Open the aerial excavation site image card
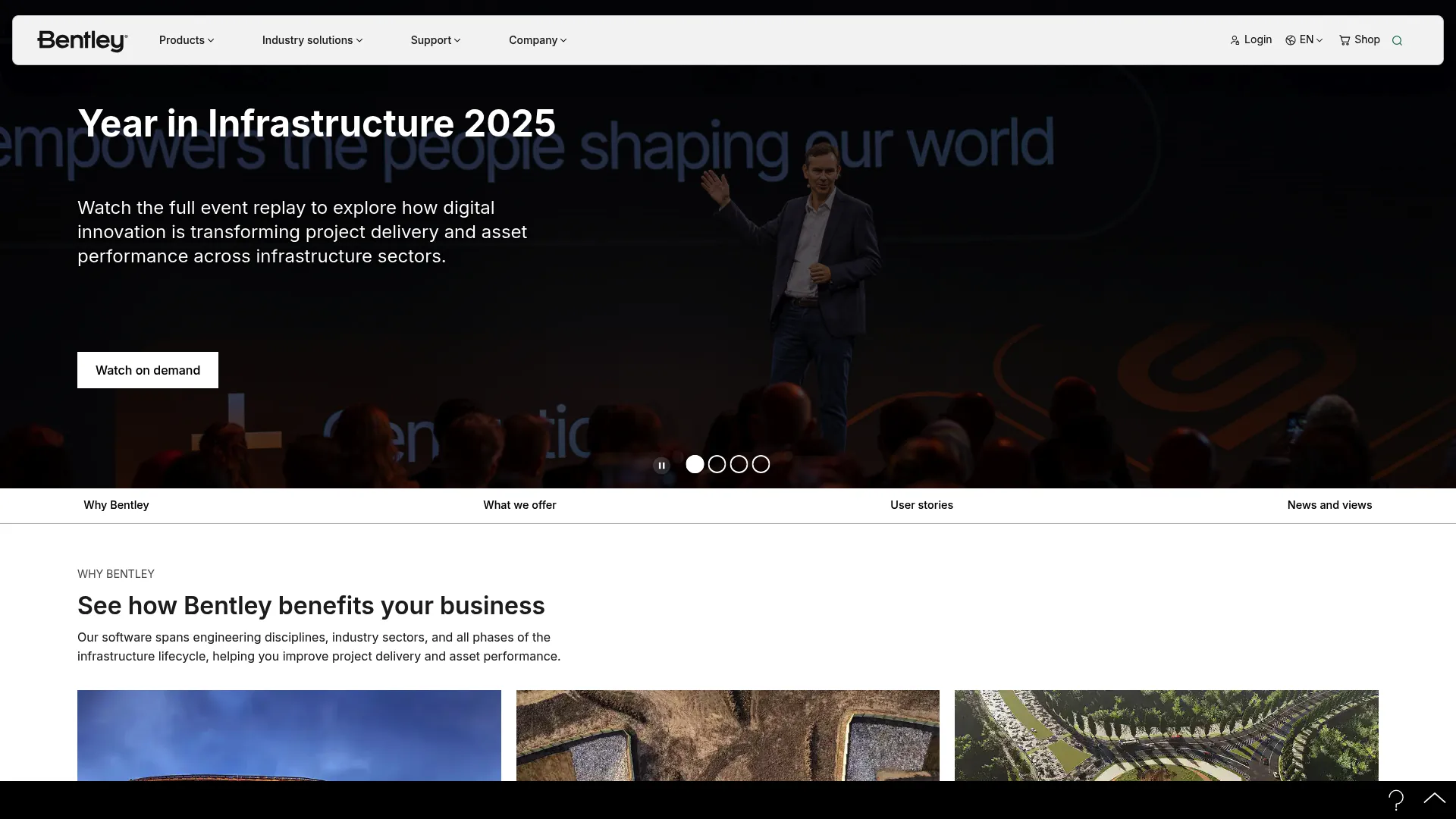The height and width of the screenshot is (819, 1456). pos(728,736)
